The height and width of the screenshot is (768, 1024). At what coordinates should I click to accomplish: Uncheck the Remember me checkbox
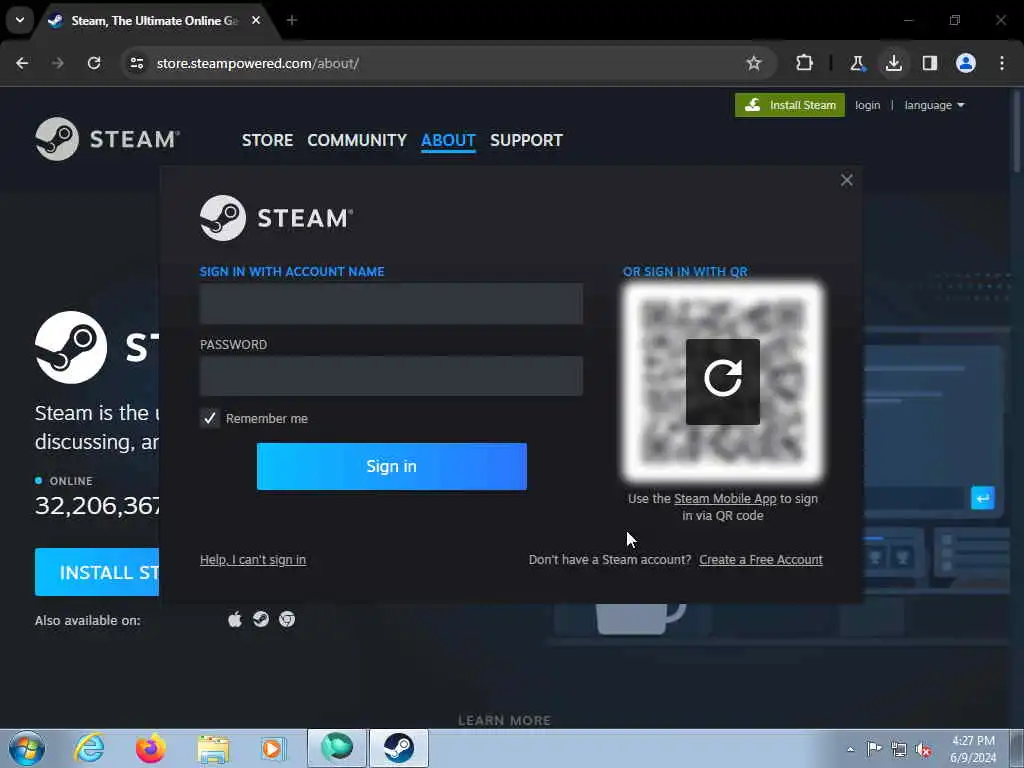point(210,418)
